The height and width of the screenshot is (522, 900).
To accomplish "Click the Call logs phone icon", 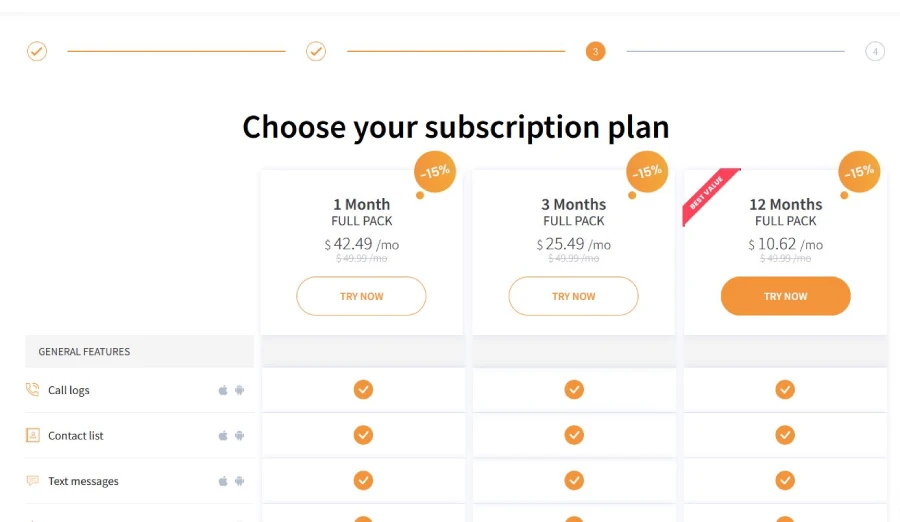I will [x=33, y=390].
